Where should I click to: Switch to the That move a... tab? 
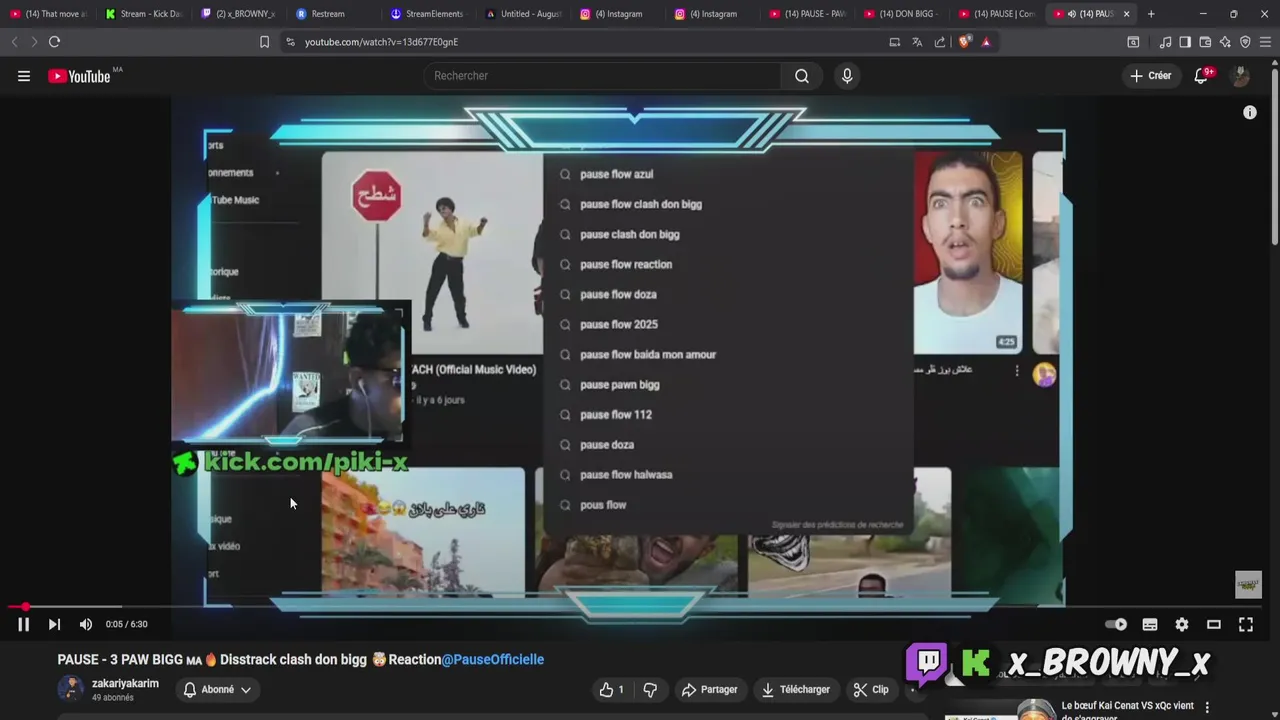49,14
